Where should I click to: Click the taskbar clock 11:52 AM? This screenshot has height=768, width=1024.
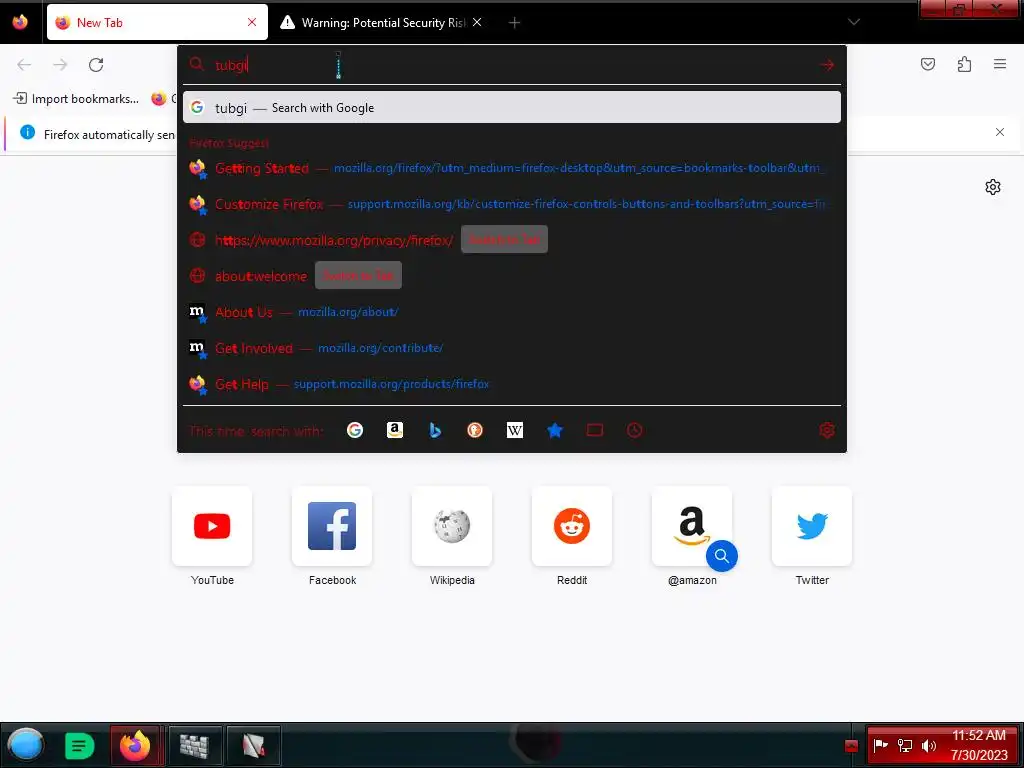point(979,745)
